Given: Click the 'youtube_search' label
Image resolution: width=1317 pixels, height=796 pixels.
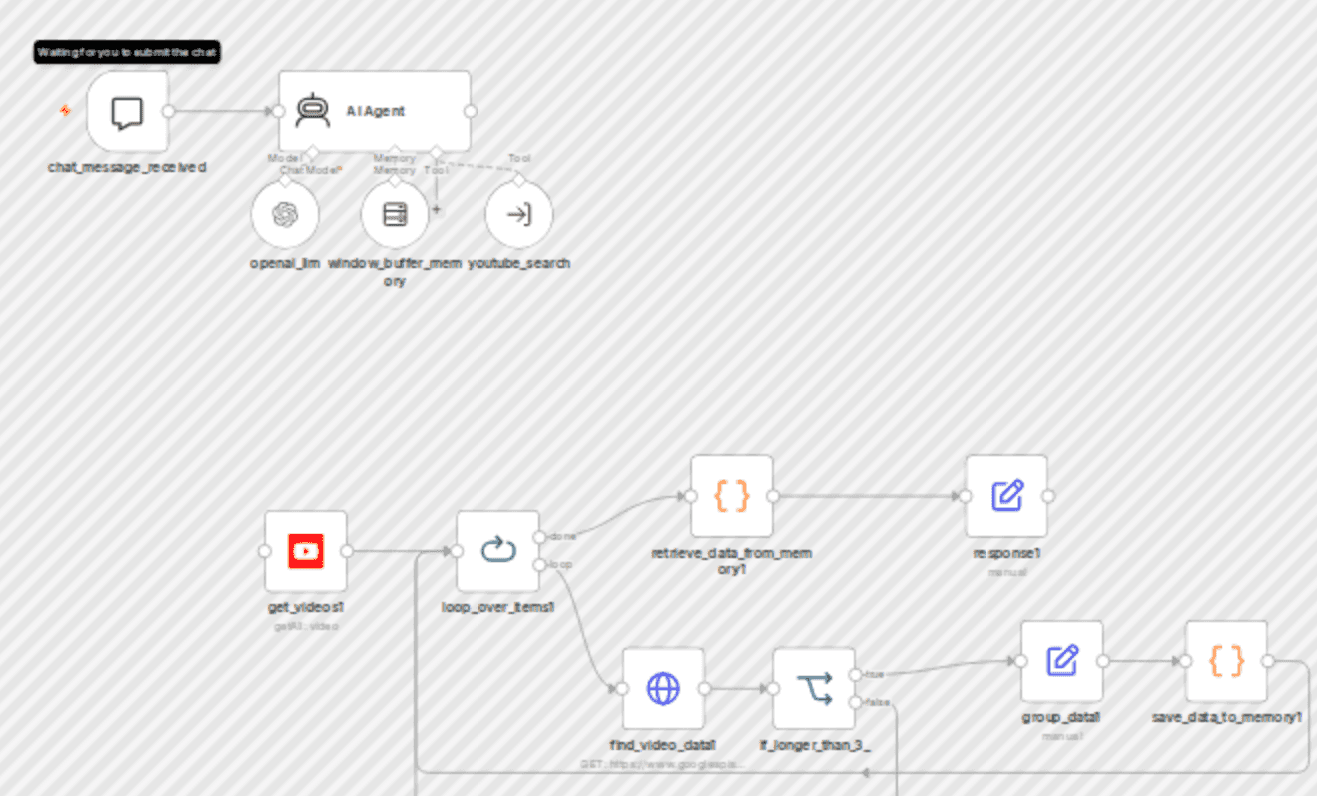Looking at the screenshot, I should (x=519, y=263).
